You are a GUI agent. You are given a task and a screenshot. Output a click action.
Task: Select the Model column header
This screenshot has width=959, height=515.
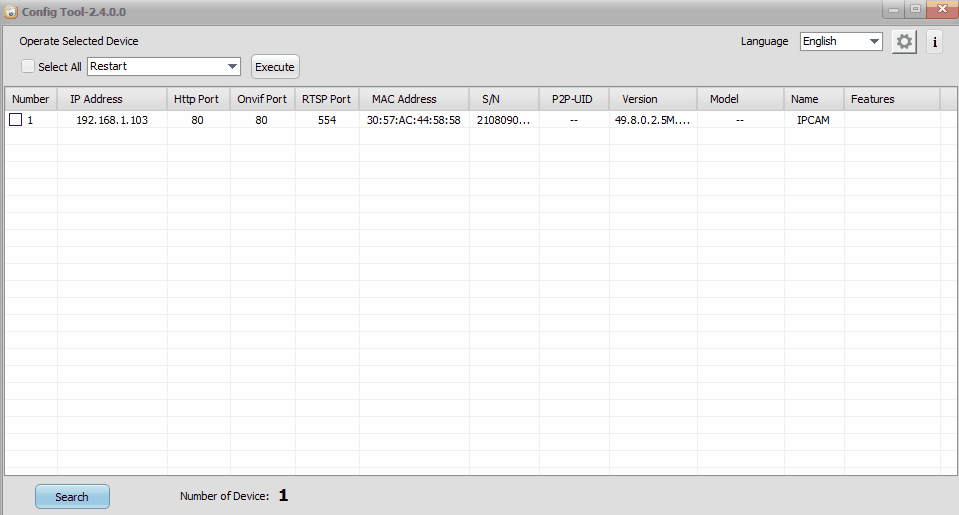pyautogui.click(x=740, y=99)
